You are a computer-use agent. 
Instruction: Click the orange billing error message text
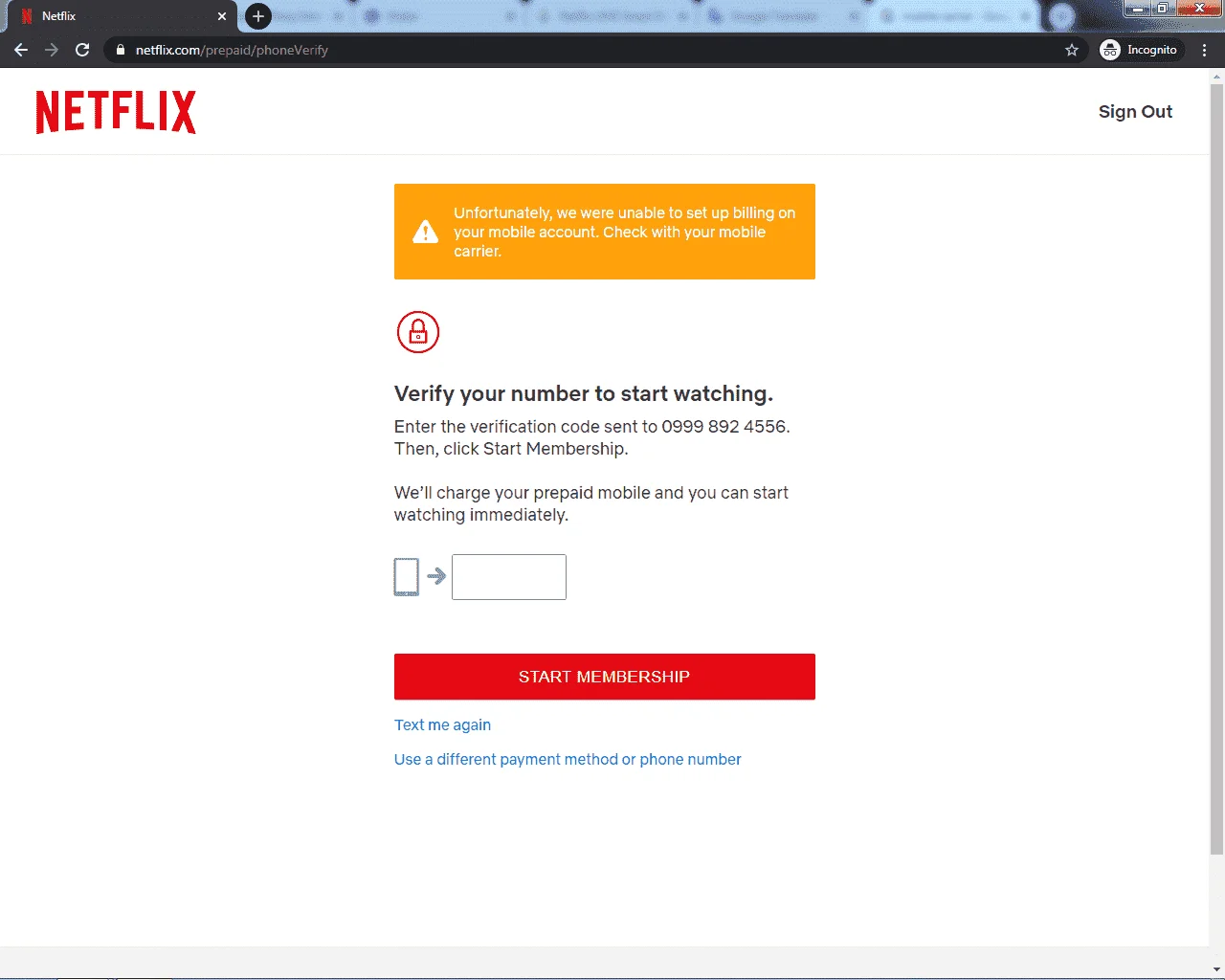coord(625,232)
